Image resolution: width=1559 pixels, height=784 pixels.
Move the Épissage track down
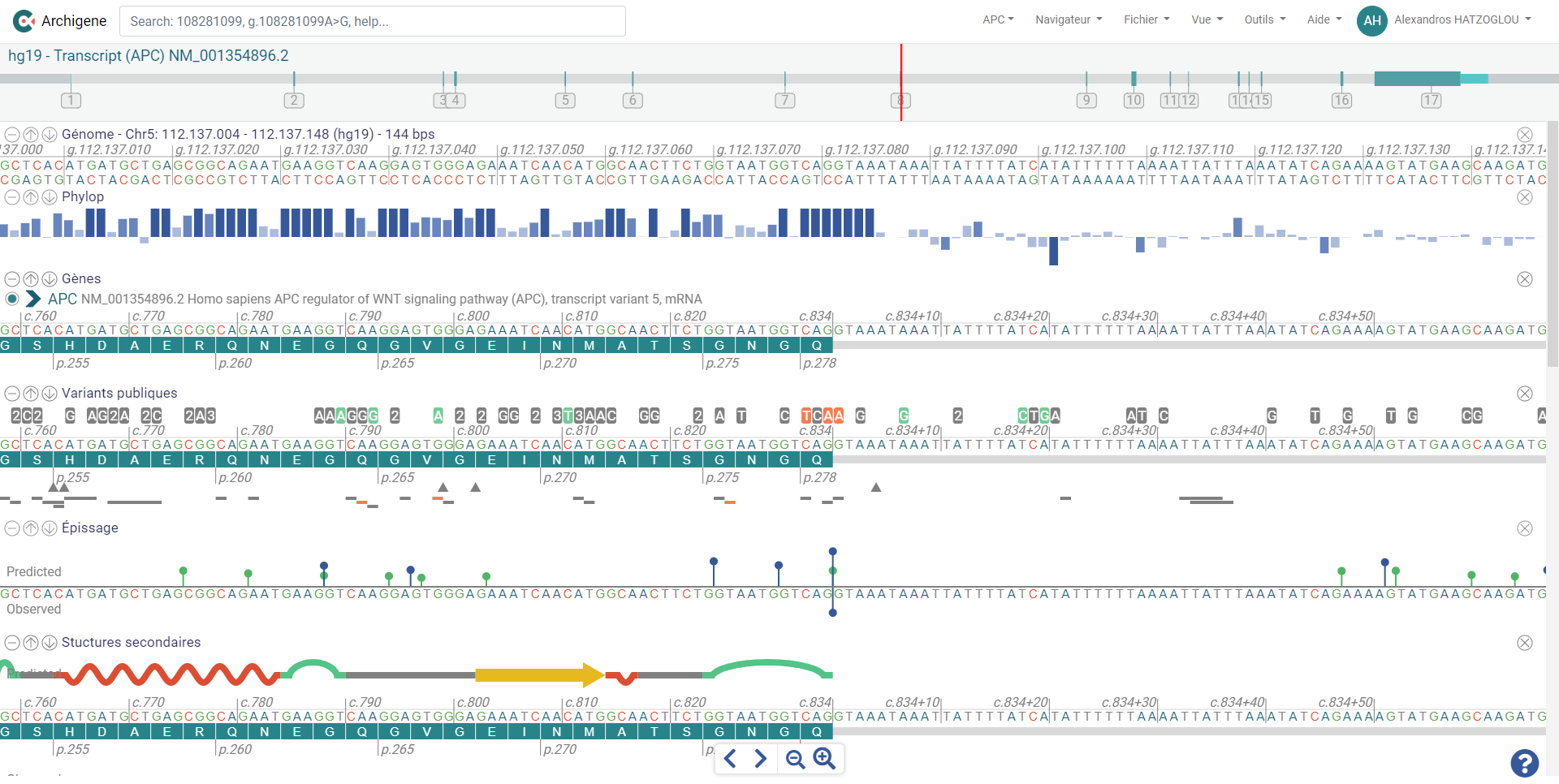(50, 528)
